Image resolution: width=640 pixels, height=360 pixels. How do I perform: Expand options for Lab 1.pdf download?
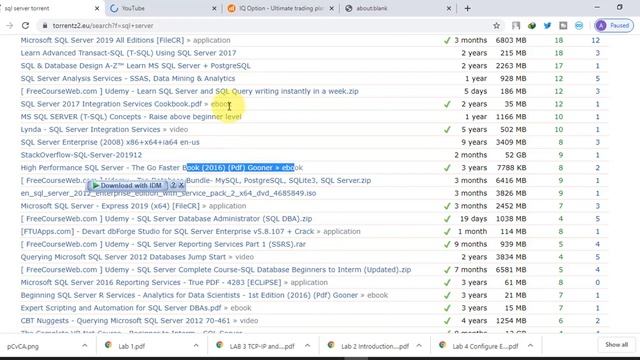196,346
